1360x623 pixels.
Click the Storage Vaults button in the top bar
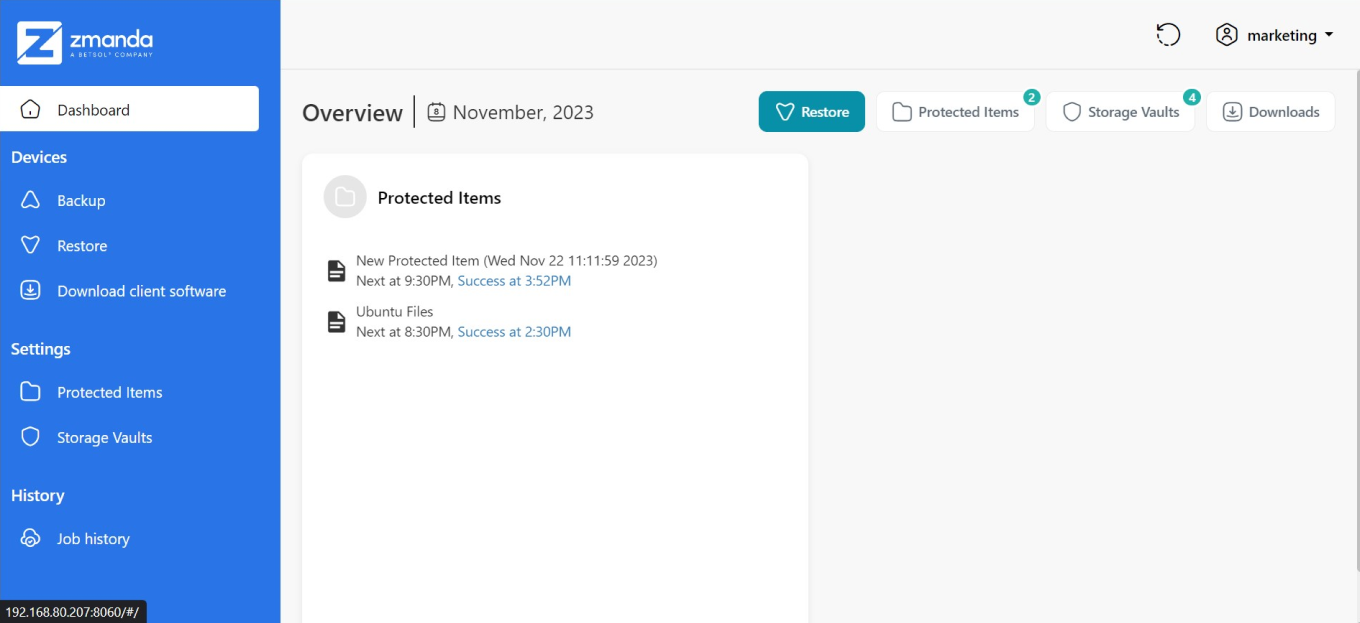1120,112
